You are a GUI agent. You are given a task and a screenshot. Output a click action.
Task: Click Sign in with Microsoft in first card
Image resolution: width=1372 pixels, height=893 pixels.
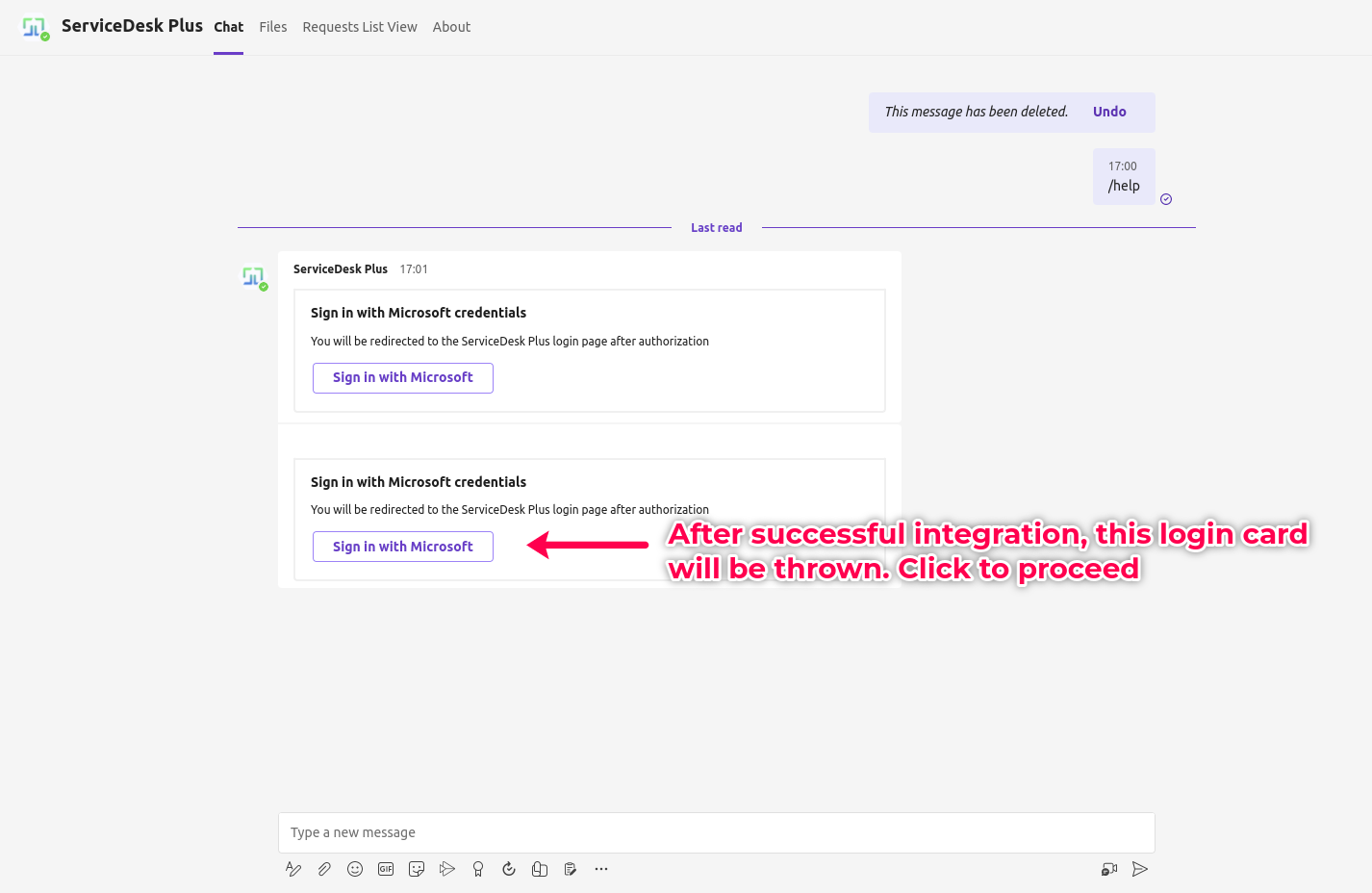[x=403, y=378]
